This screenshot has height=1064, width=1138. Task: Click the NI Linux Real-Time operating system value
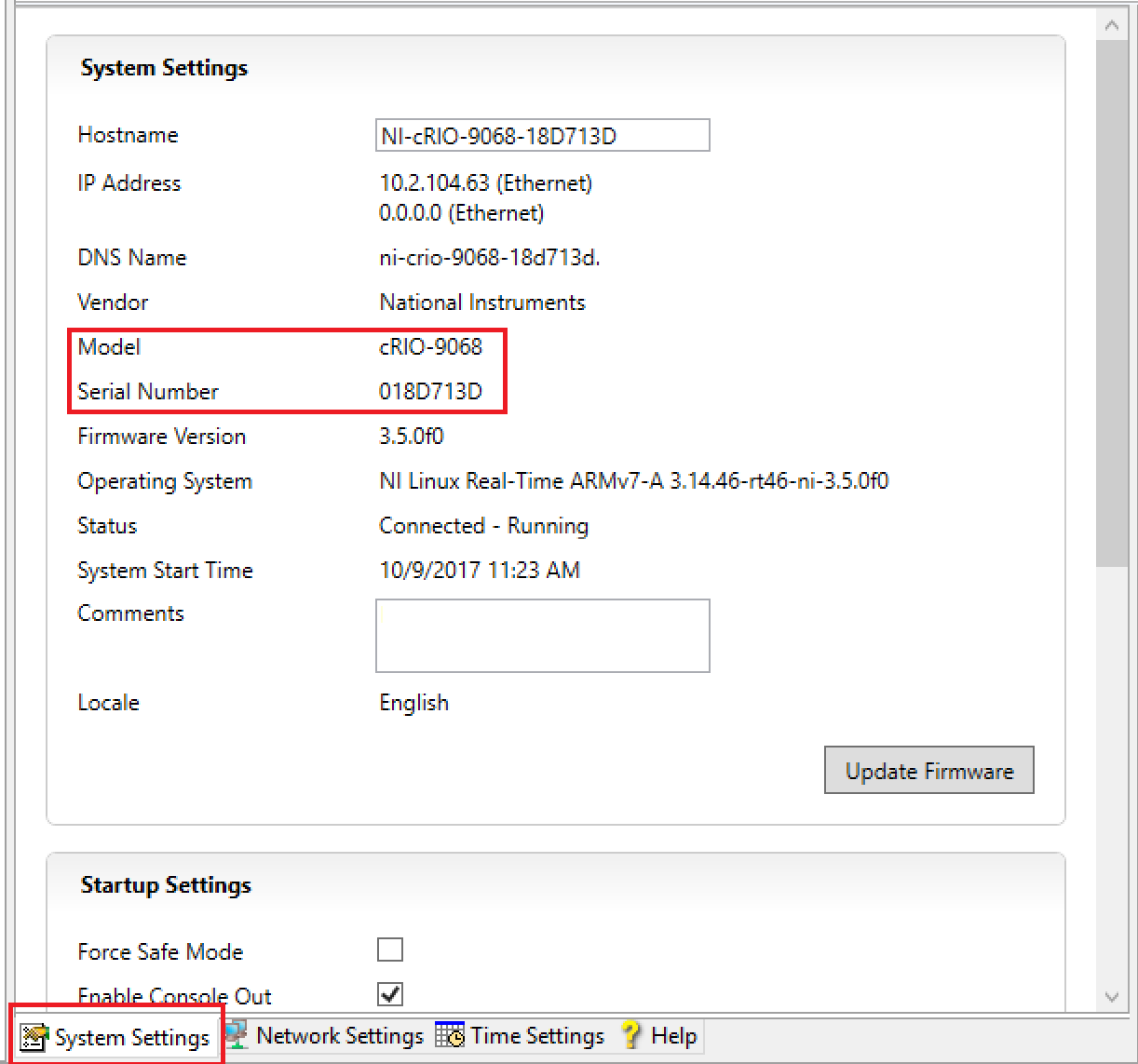pos(633,481)
